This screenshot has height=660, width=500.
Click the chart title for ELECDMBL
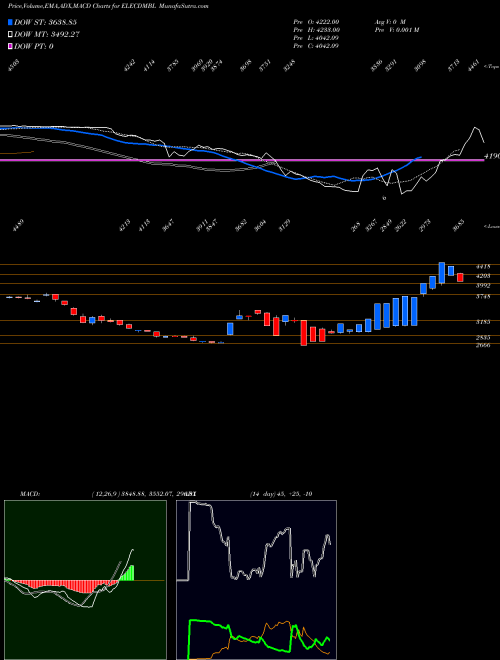pyautogui.click(x=108, y=6)
